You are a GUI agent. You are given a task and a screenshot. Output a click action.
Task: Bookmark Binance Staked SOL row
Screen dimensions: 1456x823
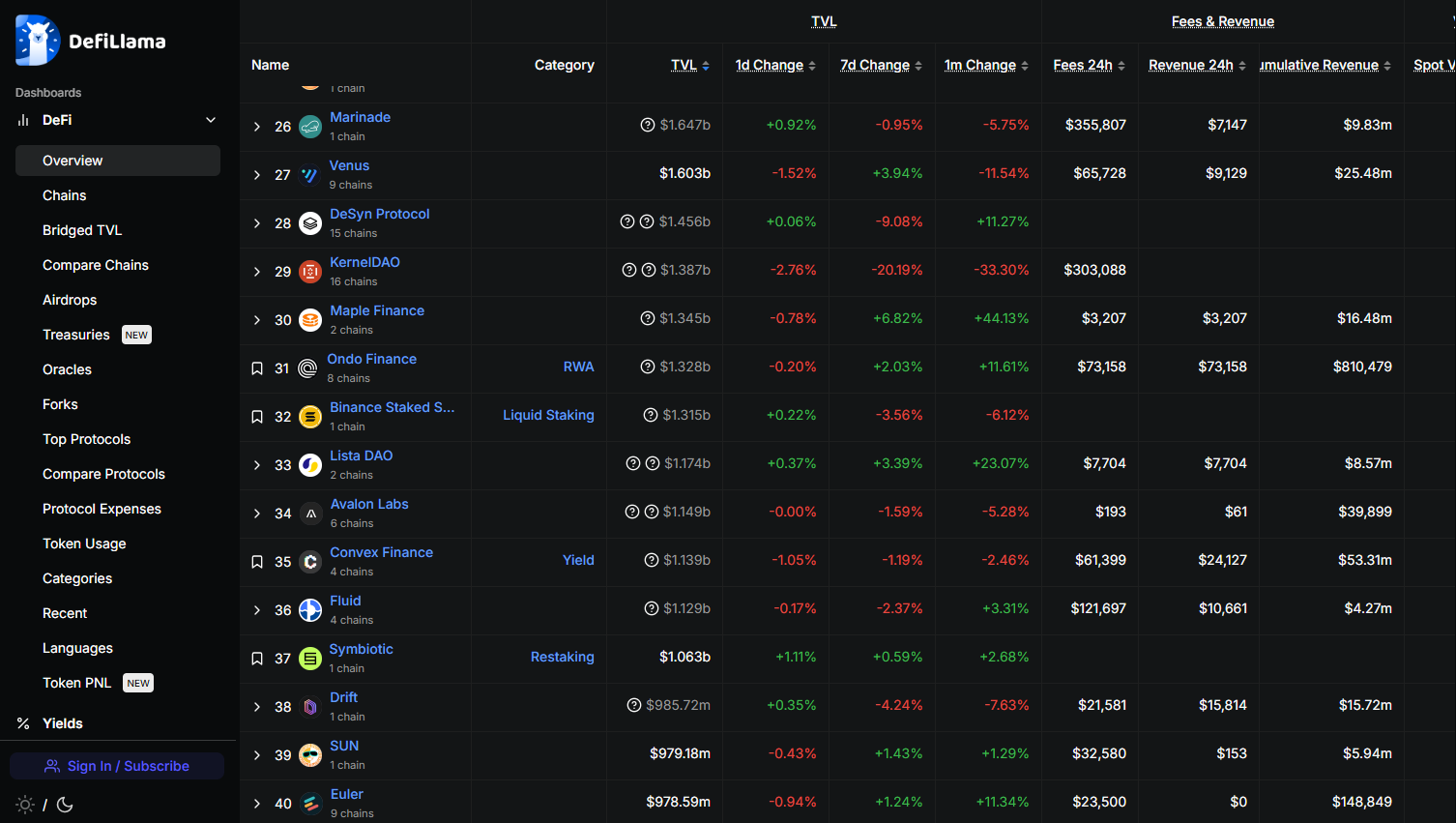coord(257,417)
